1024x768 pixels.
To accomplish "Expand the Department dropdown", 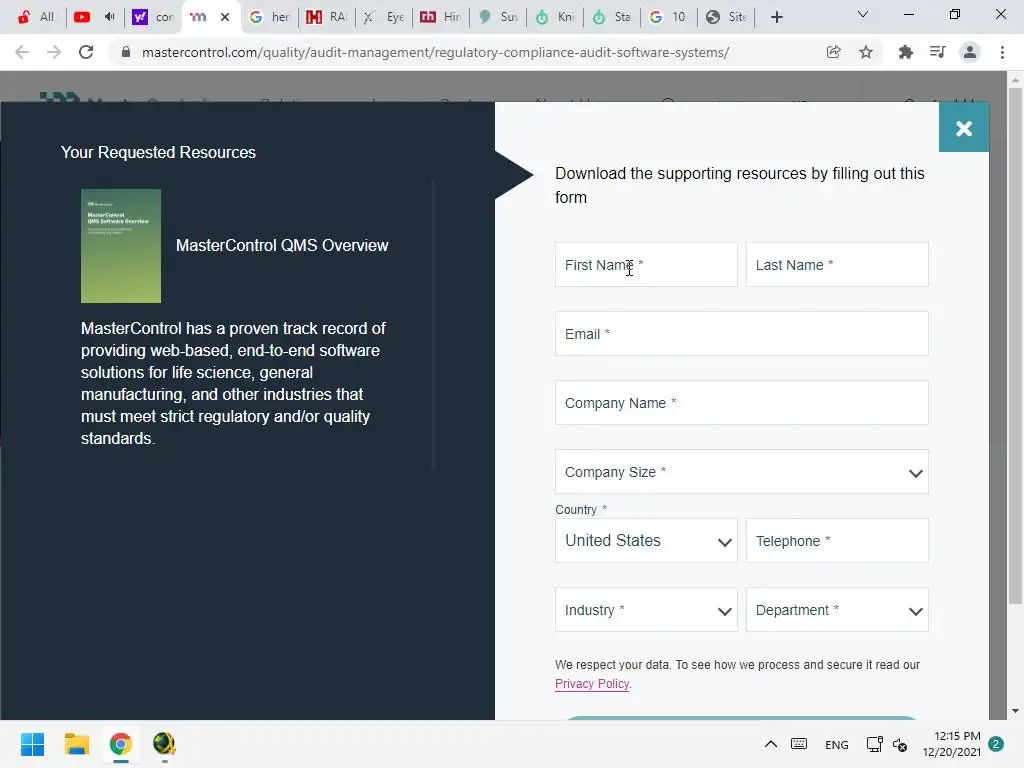I will coord(837,610).
